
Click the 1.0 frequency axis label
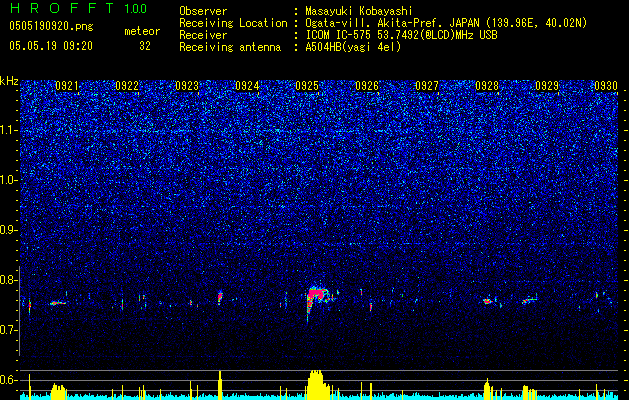tap(9, 180)
